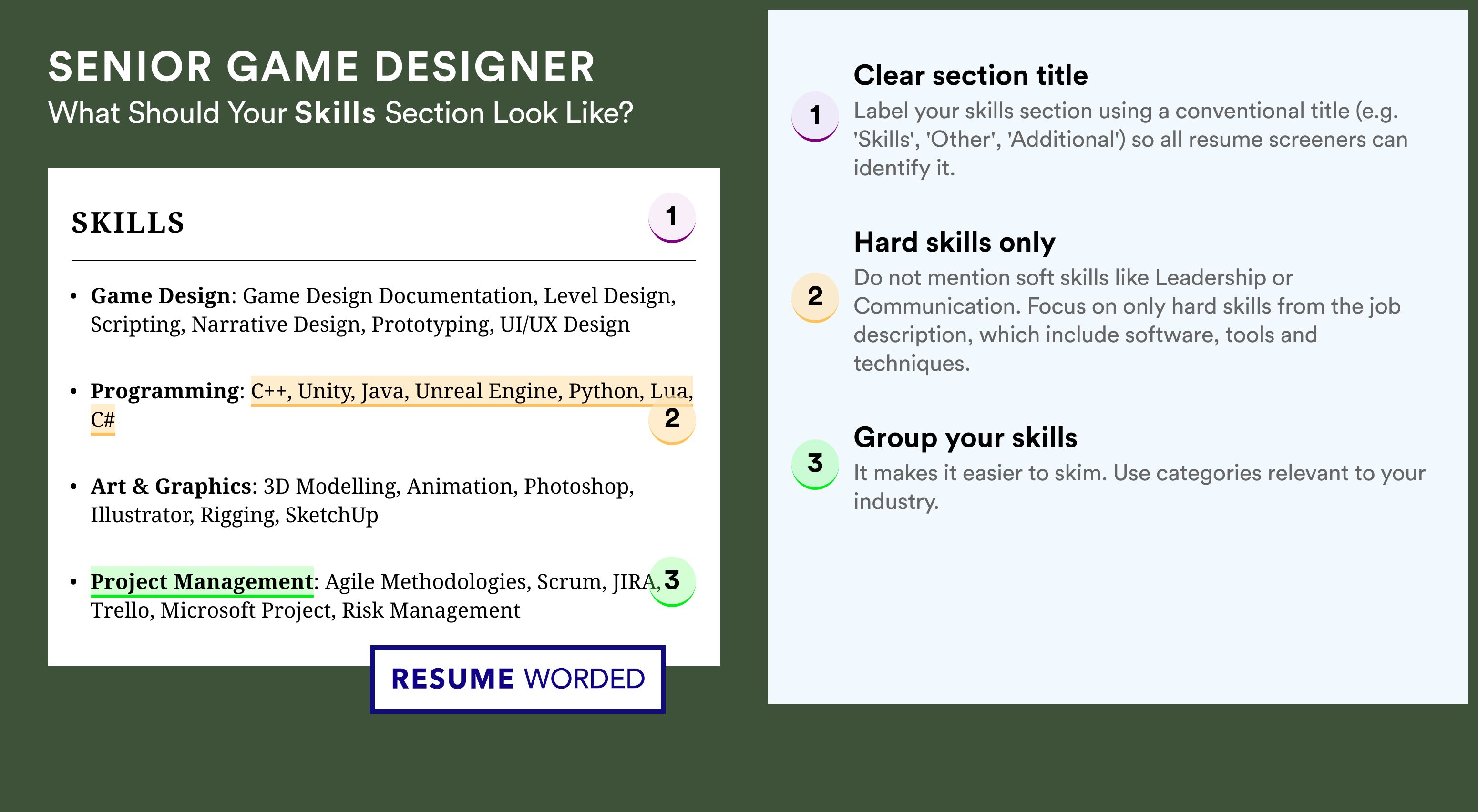Screen dimensions: 1478x812
Task: Click the Programming bullet label
Action: pyautogui.click(x=164, y=392)
